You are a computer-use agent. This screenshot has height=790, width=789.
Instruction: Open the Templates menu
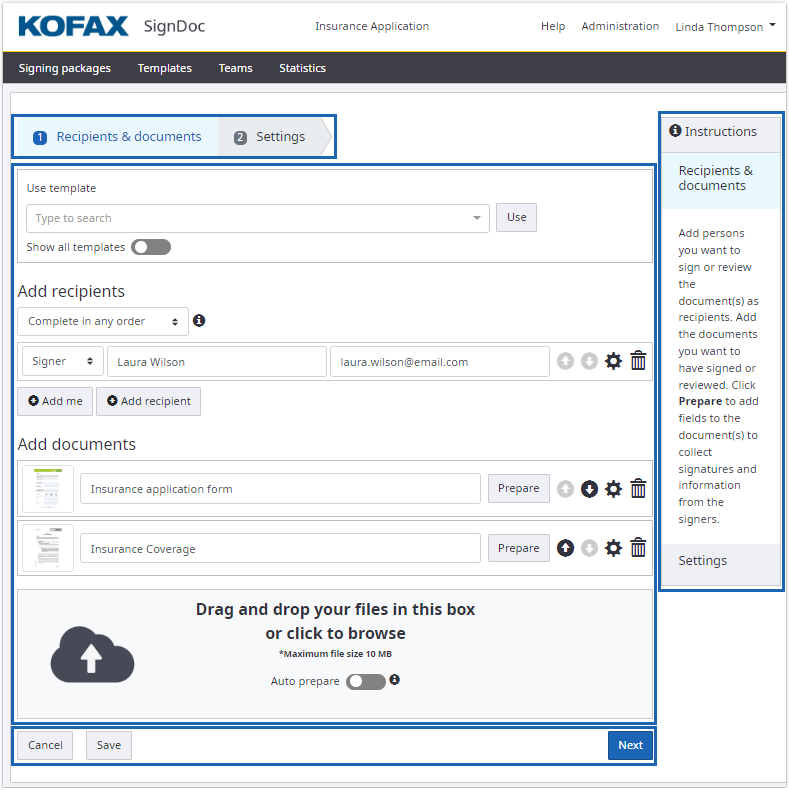[x=165, y=68]
